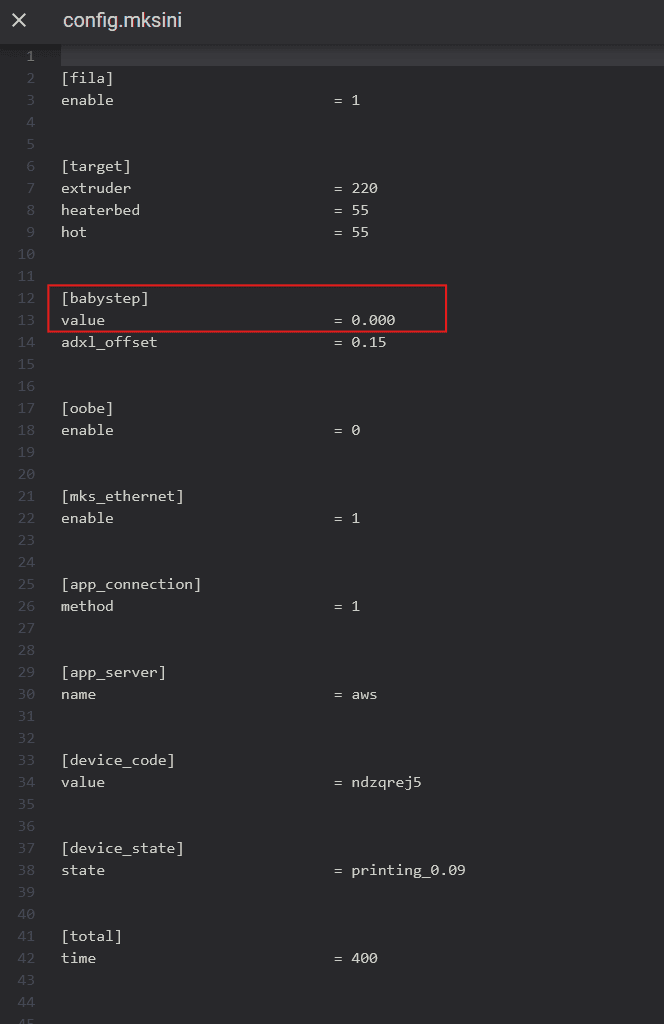The height and width of the screenshot is (1024, 664).
Task: Select the [fila] section header
Action: 87,78
